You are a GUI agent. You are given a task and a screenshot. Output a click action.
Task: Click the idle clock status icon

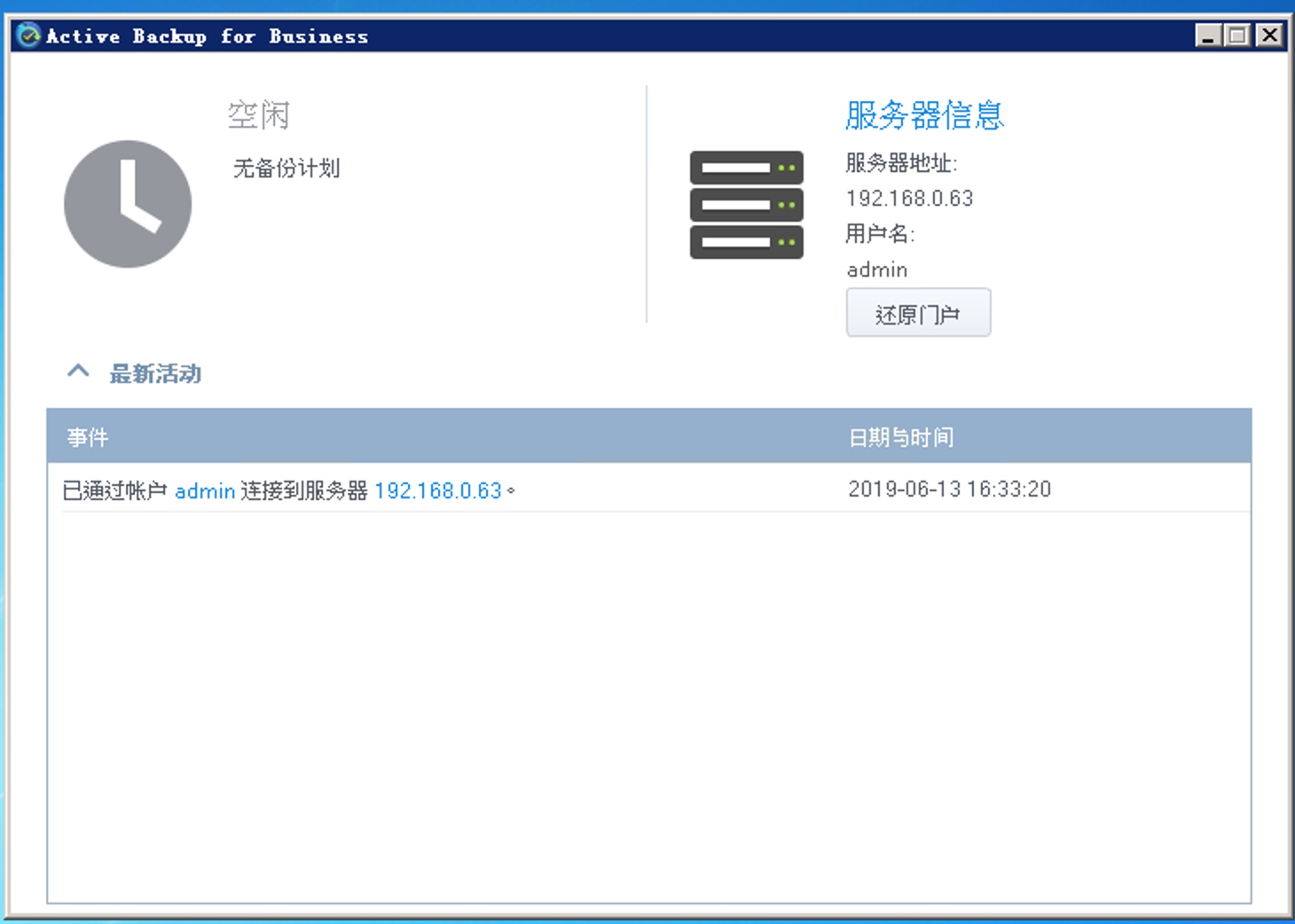tap(128, 204)
